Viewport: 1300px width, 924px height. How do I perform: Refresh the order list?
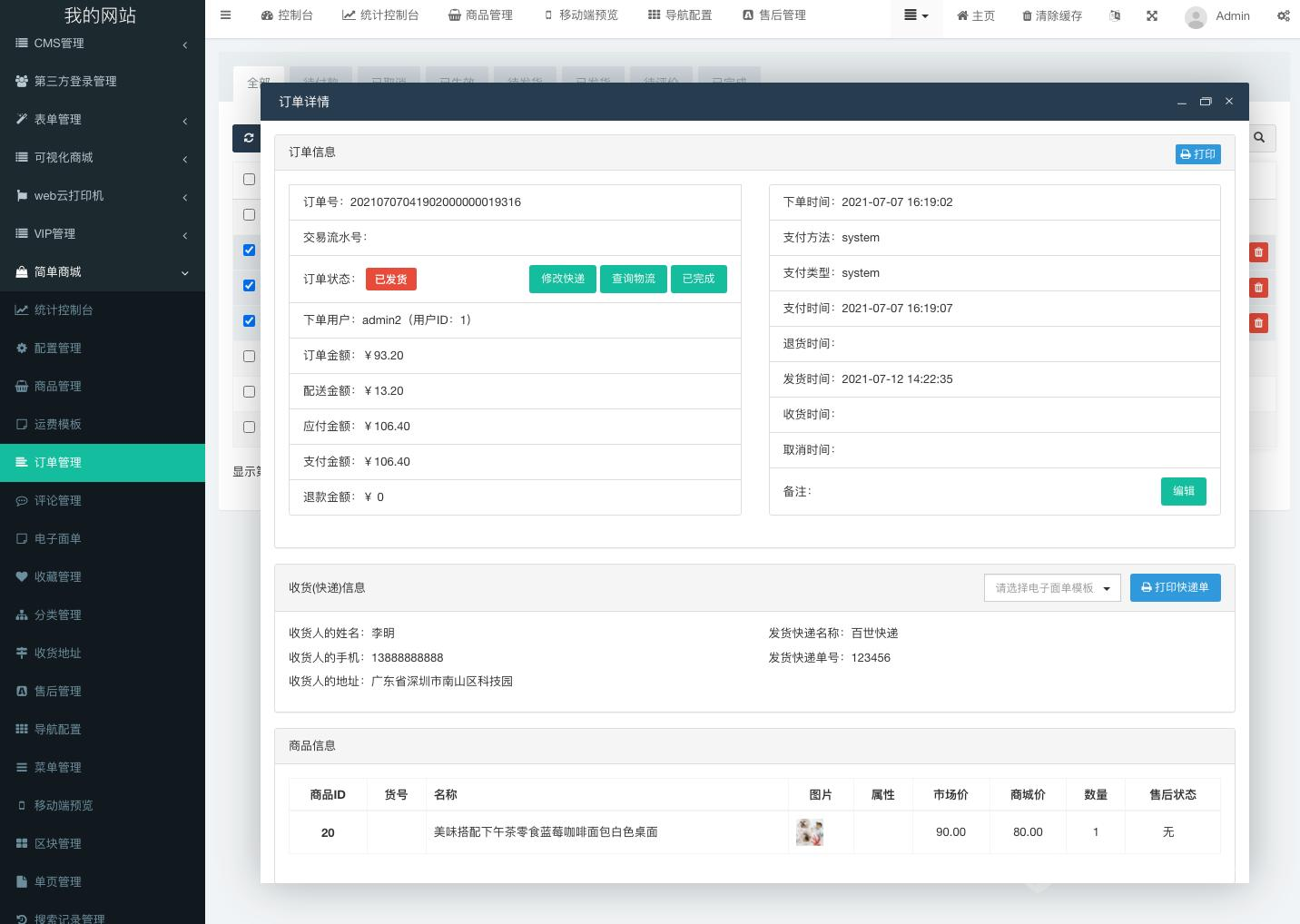249,138
